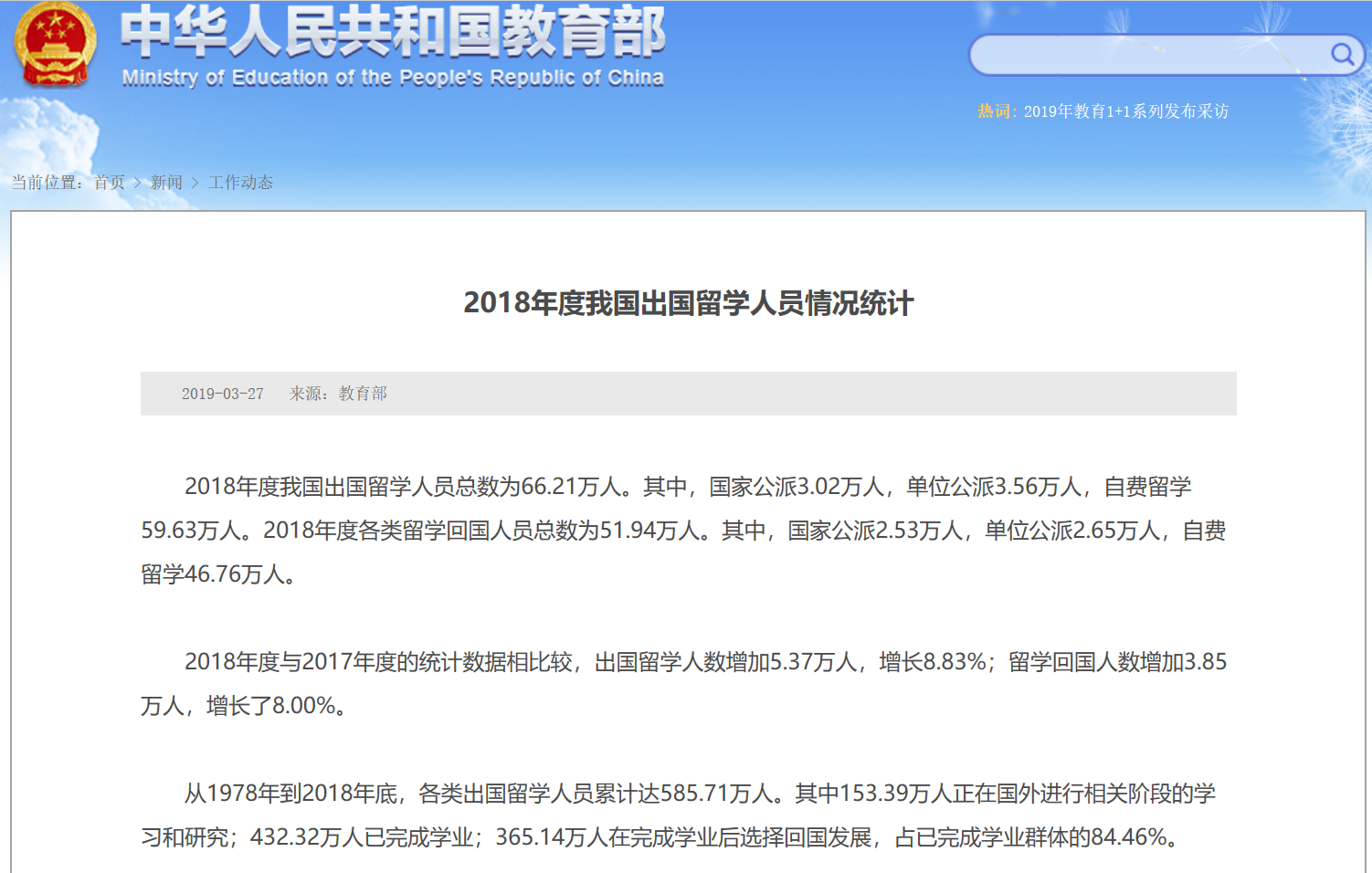Open 新闻 in the breadcrumb trail

[166, 183]
